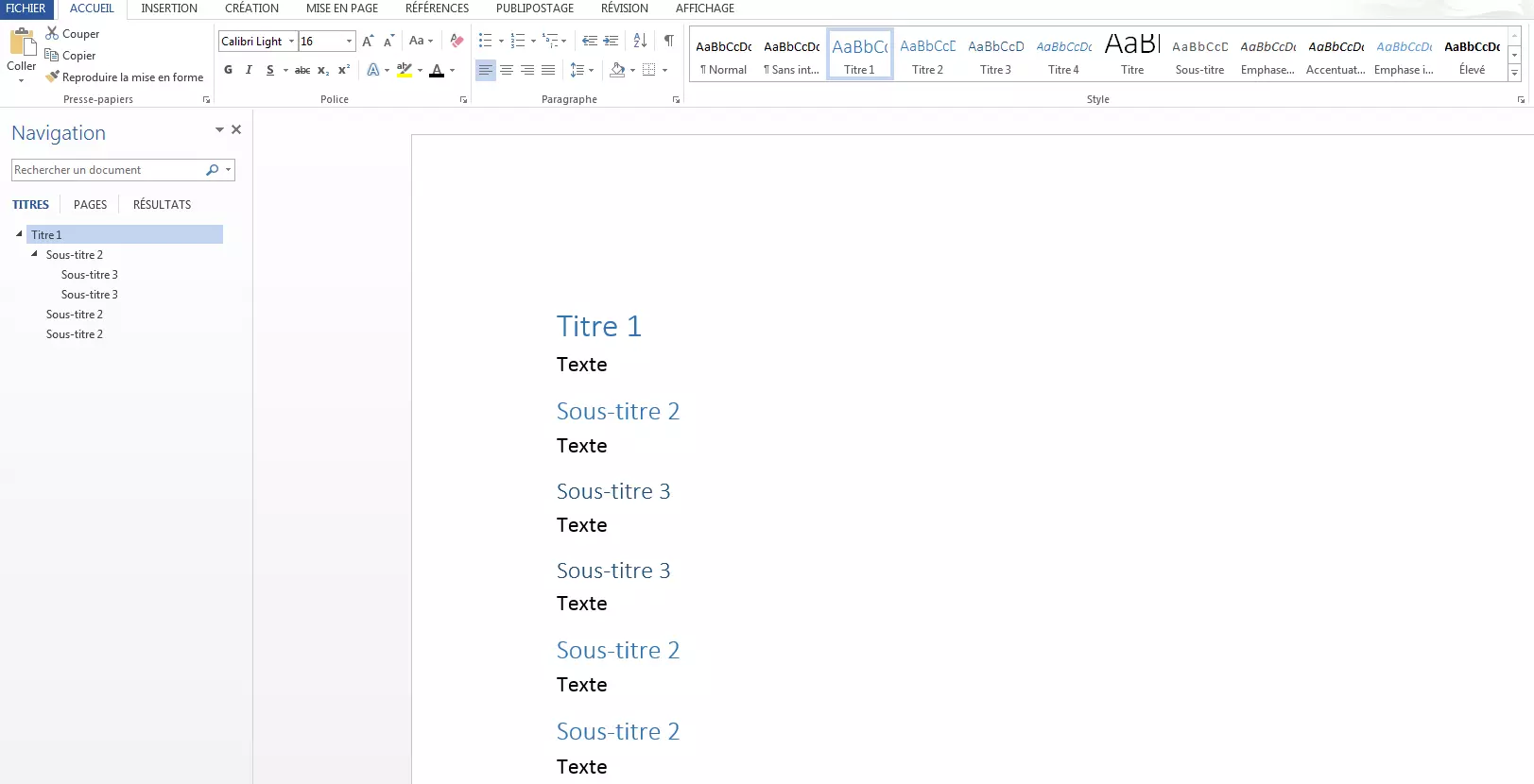Apply superscript formatting
The width and height of the screenshot is (1534, 784).
(x=344, y=70)
